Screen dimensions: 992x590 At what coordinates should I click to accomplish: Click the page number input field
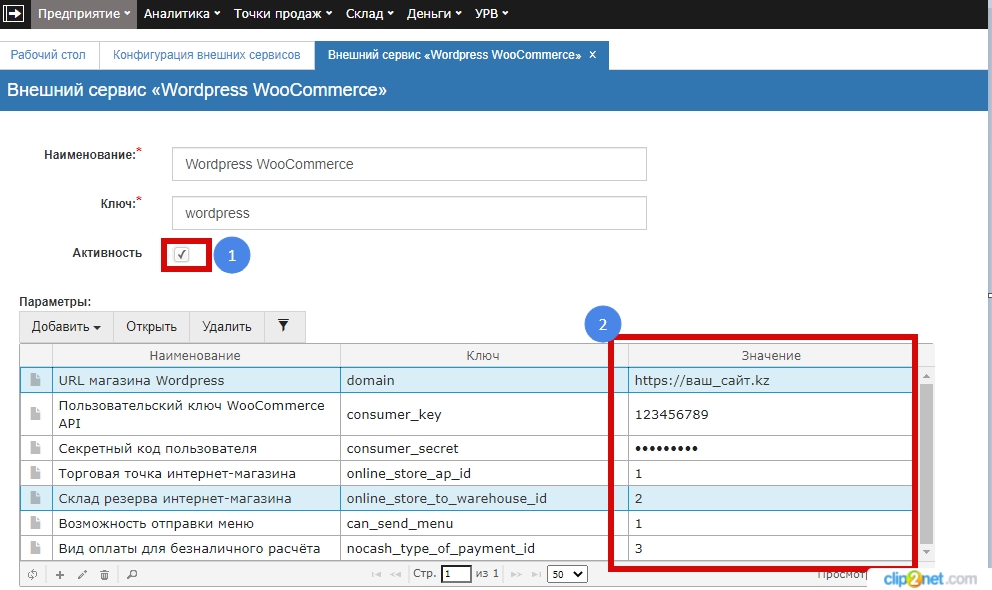(x=457, y=574)
